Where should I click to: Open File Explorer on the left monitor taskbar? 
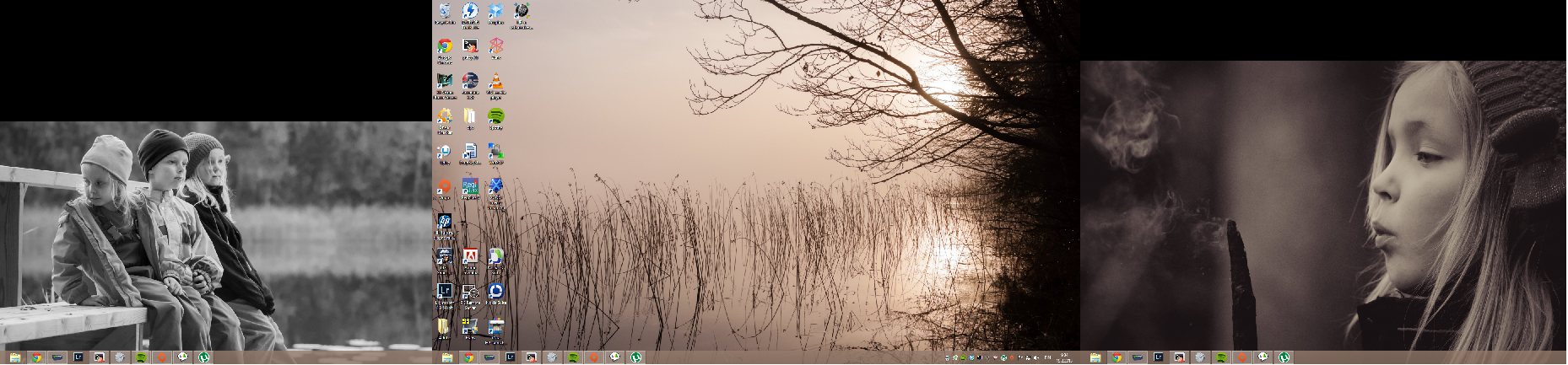coord(15,357)
